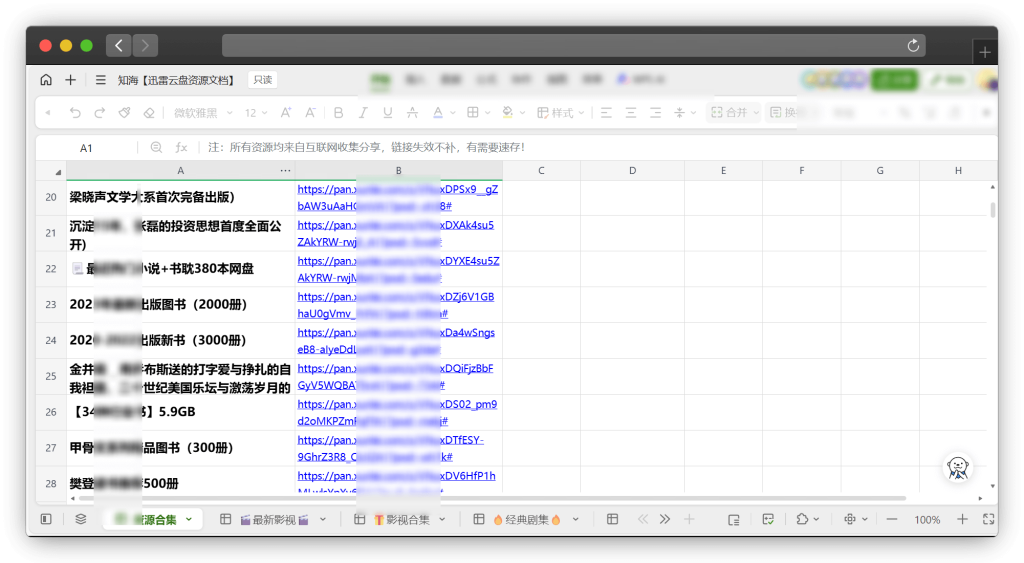Select the format painter brush icon
The height and width of the screenshot is (563, 1024).
124,113
